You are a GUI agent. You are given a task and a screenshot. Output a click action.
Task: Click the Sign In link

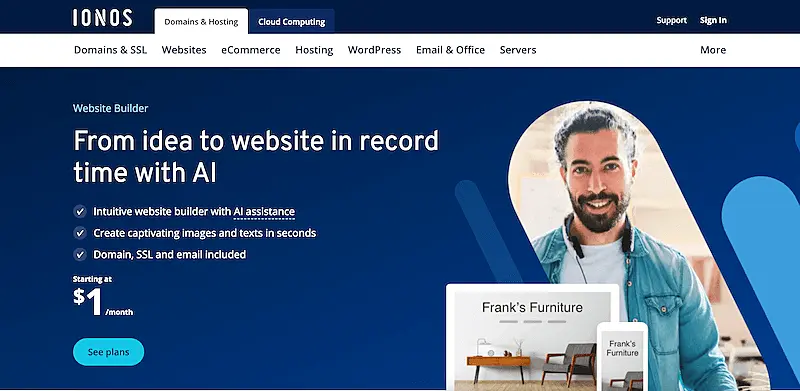coord(713,20)
